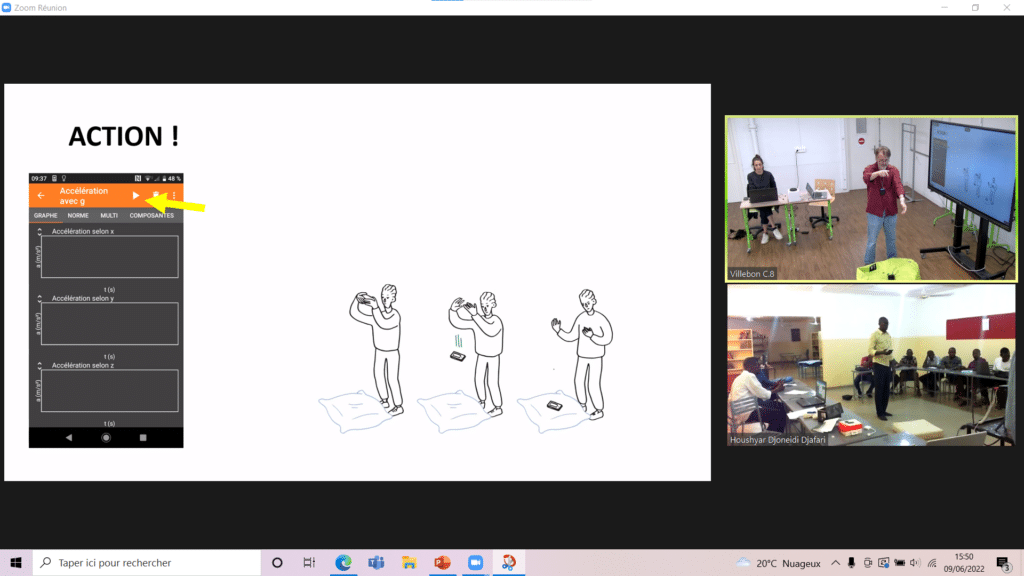Expand the Accélération selon x graph

[40, 232]
